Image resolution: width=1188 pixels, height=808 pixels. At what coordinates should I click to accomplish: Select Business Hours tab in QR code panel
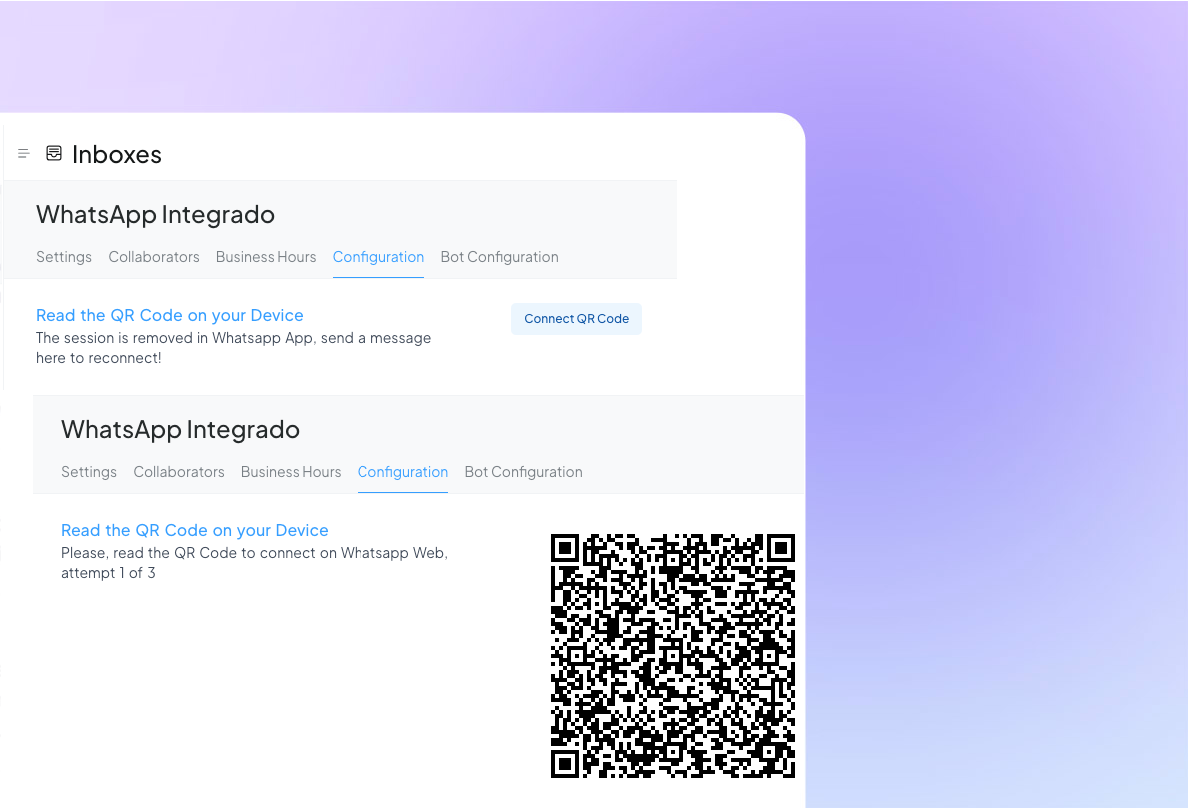291,472
